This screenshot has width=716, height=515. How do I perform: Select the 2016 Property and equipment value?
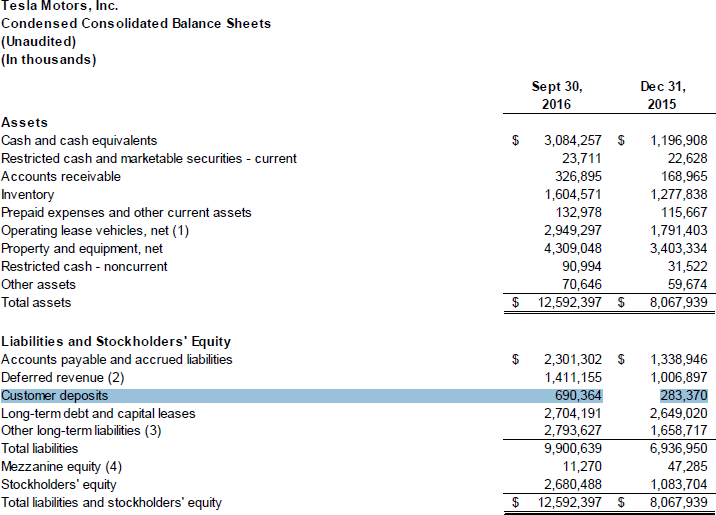pyautogui.click(x=564, y=249)
